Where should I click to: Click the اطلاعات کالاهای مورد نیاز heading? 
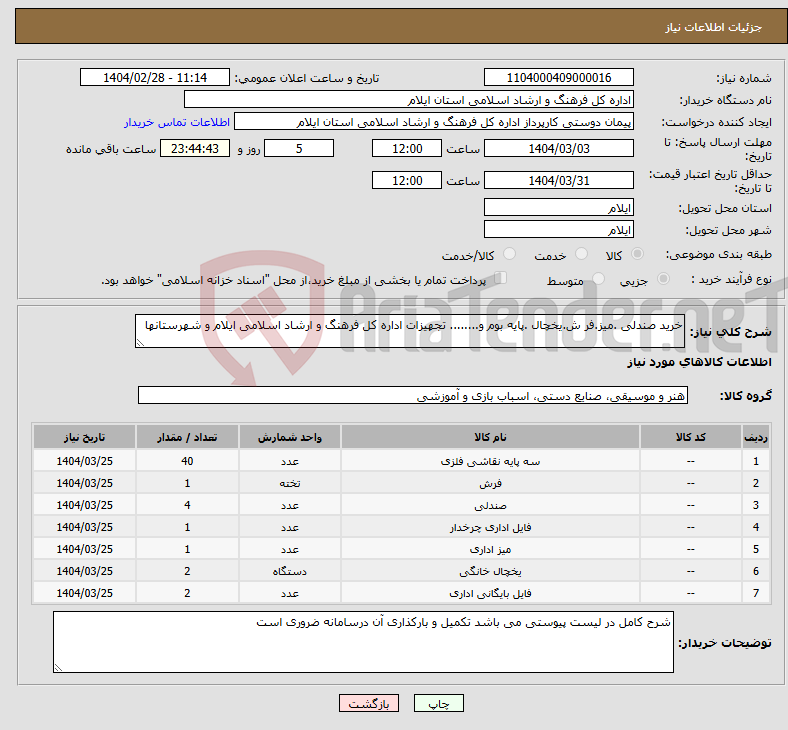(699, 362)
